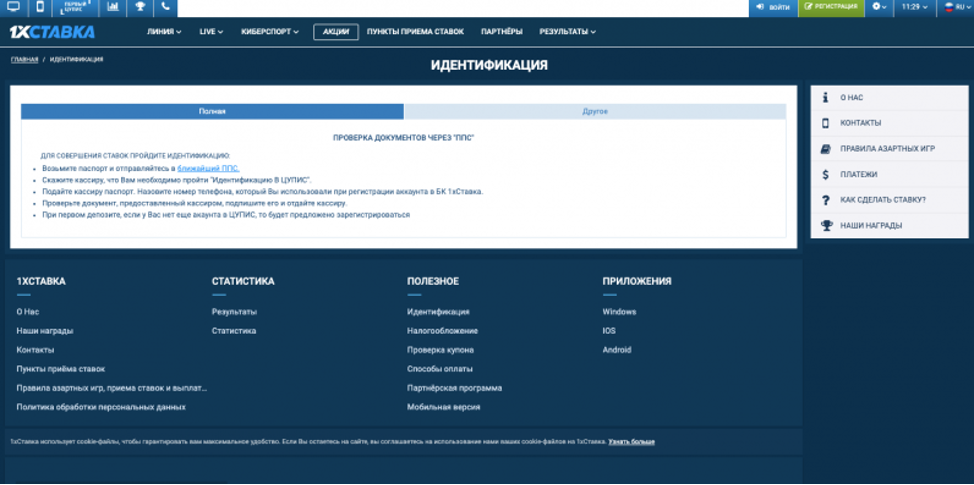Open the settings gear dropdown

coord(879,7)
